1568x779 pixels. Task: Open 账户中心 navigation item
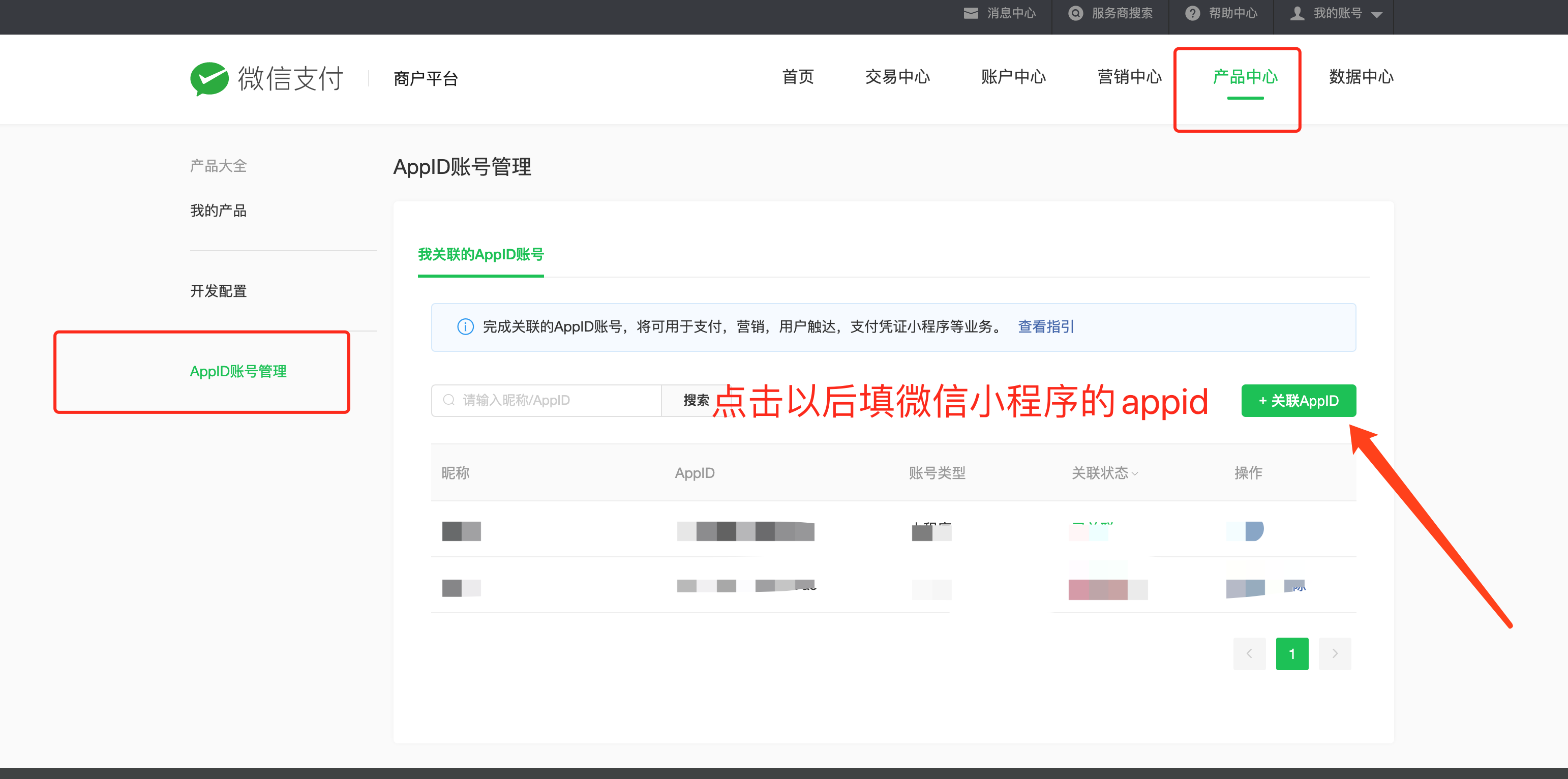coord(1013,77)
